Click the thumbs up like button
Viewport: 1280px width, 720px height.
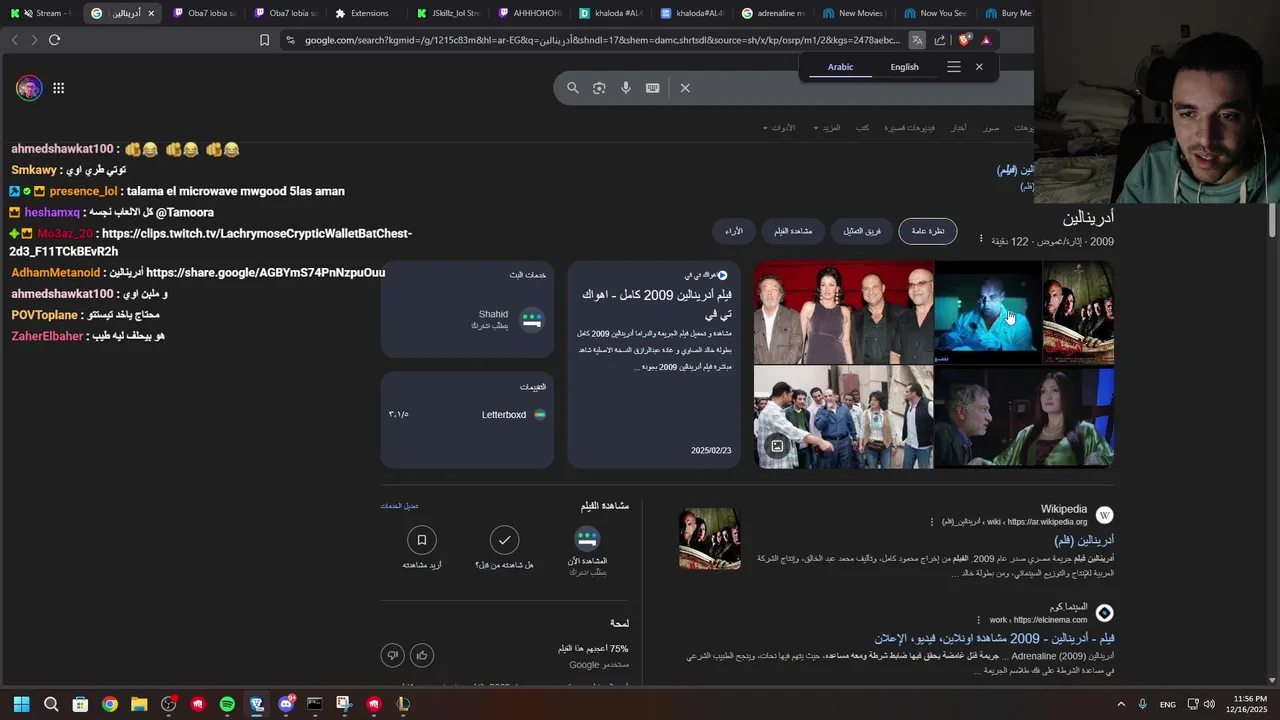click(x=422, y=655)
